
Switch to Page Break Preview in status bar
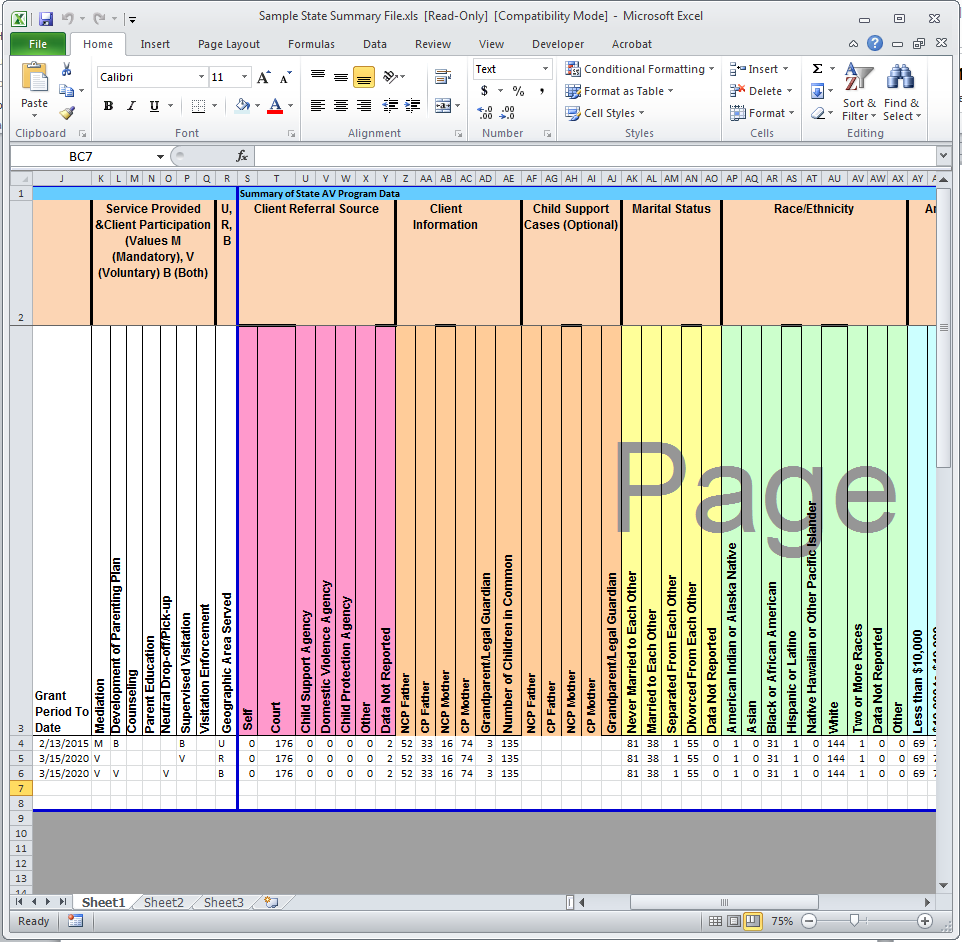[753, 921]
